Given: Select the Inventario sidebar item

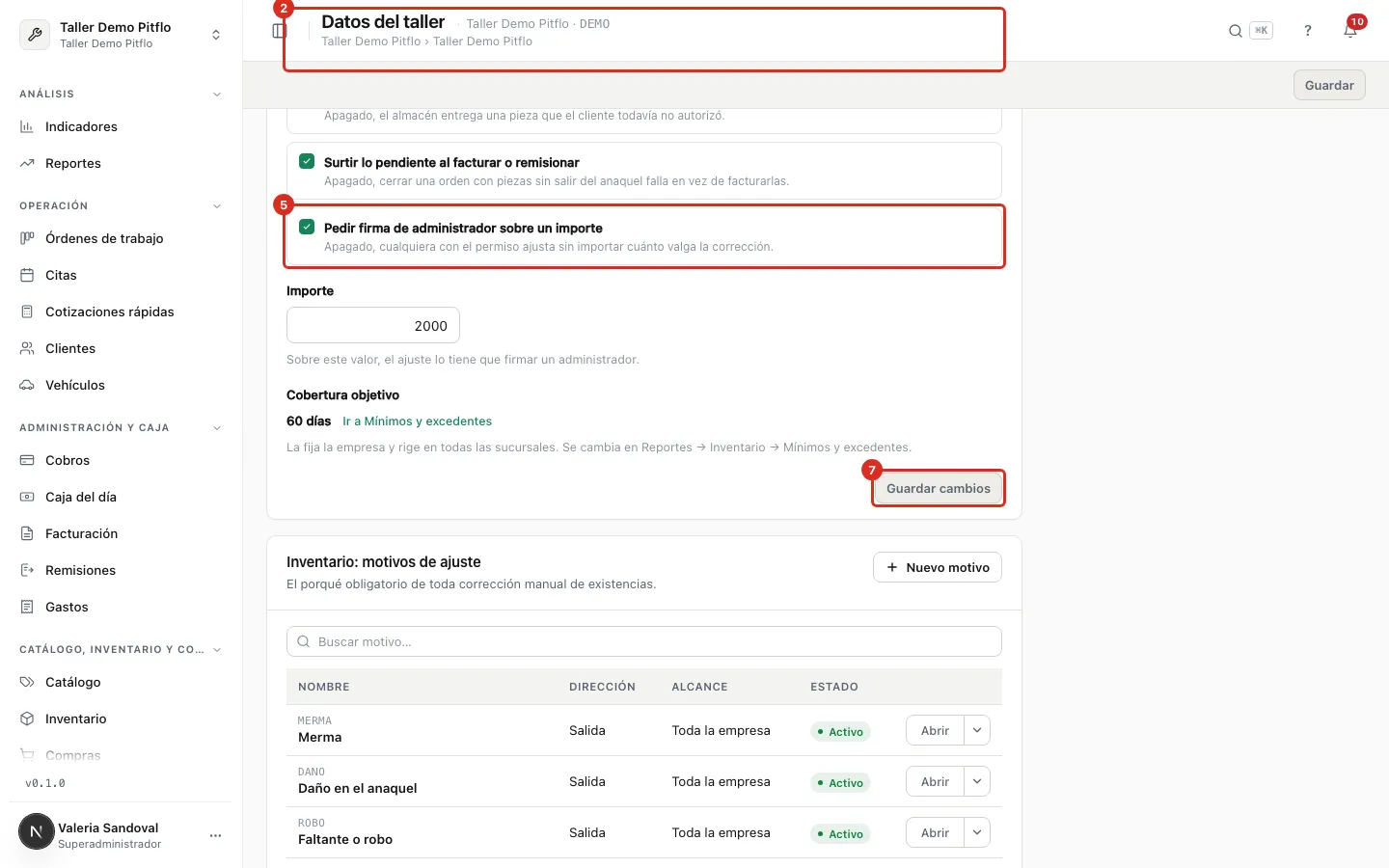Looking at the screenshot, I should (x=121, y=719).
